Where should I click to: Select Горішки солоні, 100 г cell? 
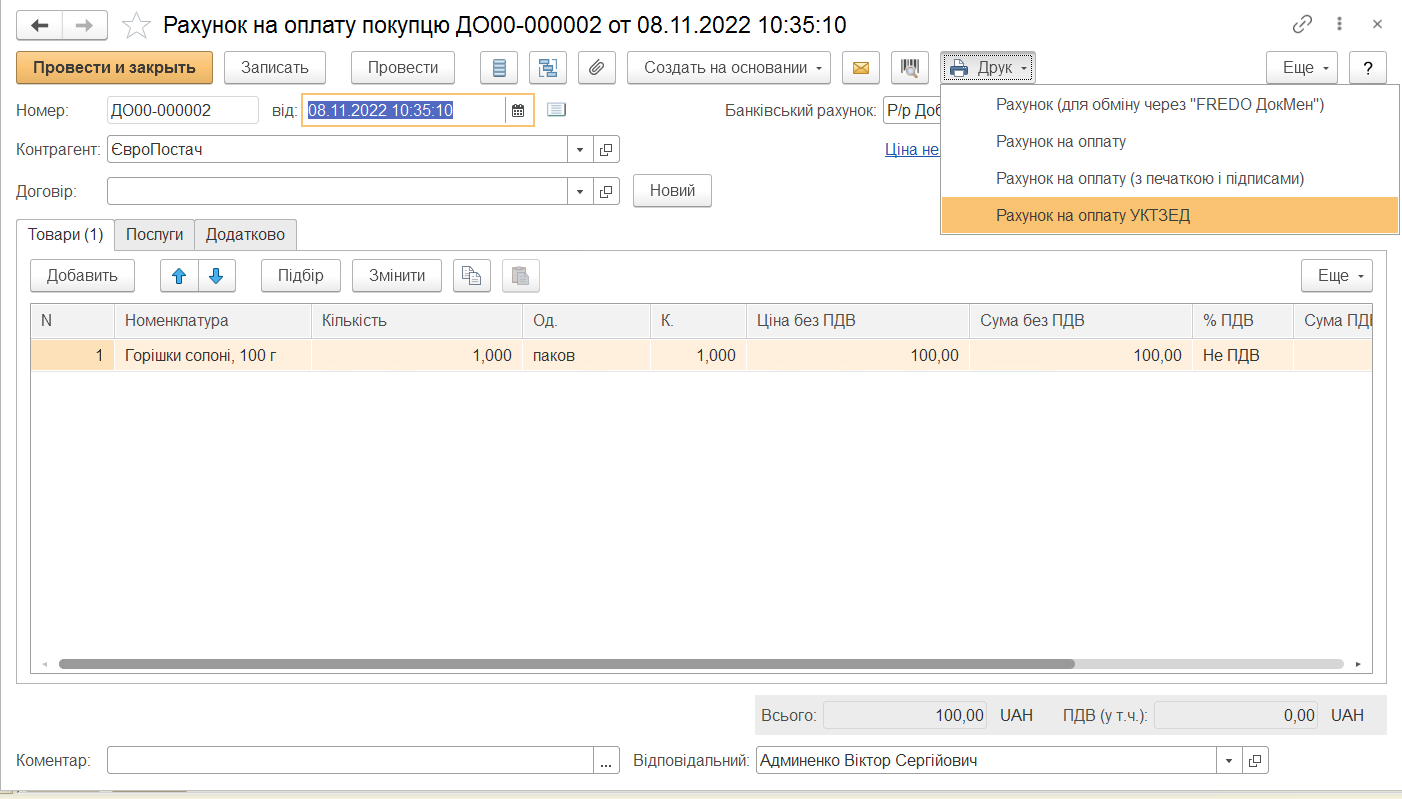212,355
